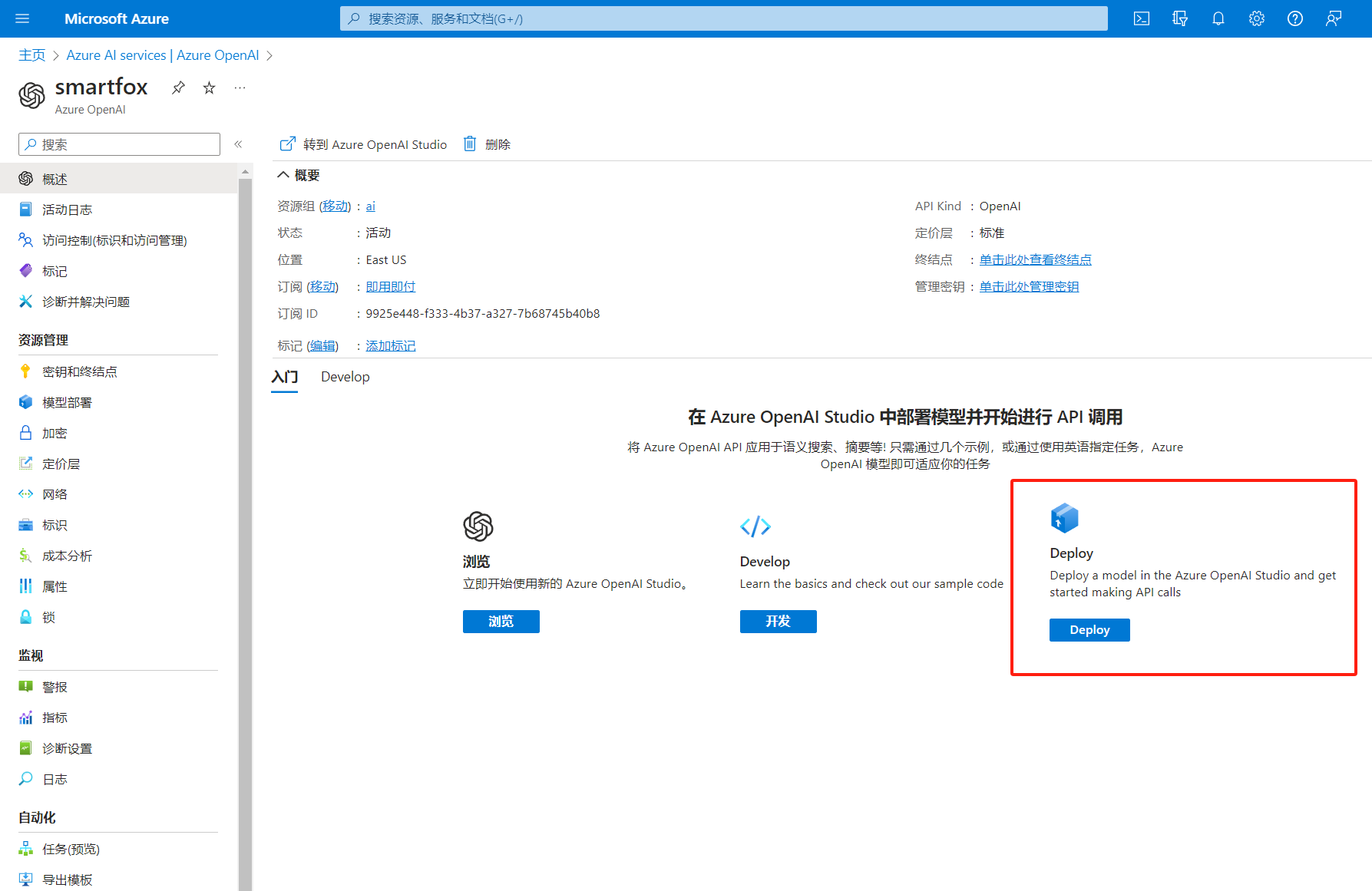The image size is (1372, 891).
Task: Open the notifications bell
Action: pyautogui.click(x=1218, y=18)
